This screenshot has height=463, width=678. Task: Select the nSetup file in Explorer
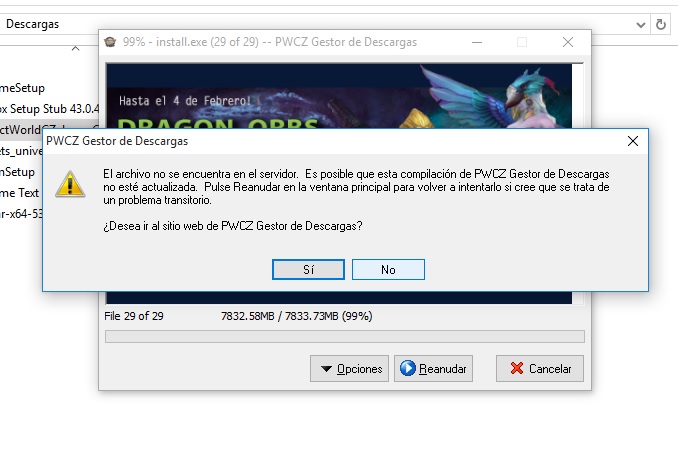(x=18, y=172)
